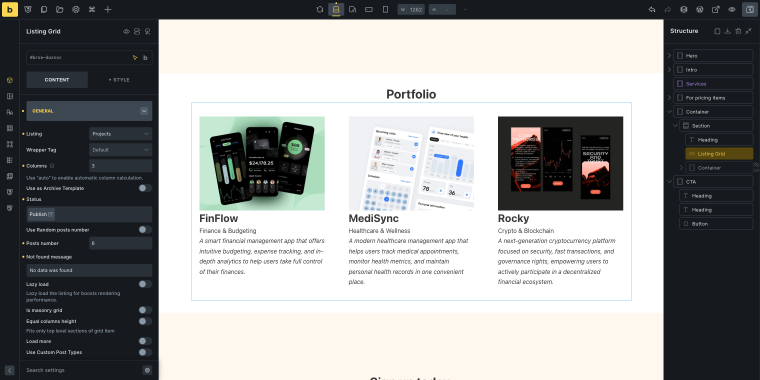Toggle Use as Archive Template switch

coord(145,188)
